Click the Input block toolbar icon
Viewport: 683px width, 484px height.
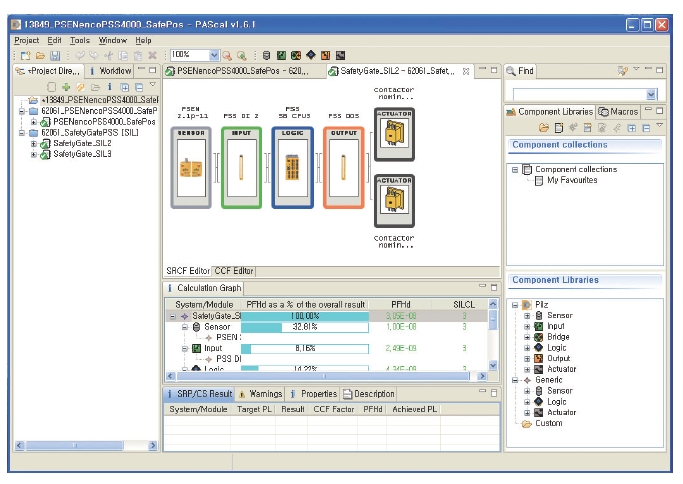click(281, 55)
